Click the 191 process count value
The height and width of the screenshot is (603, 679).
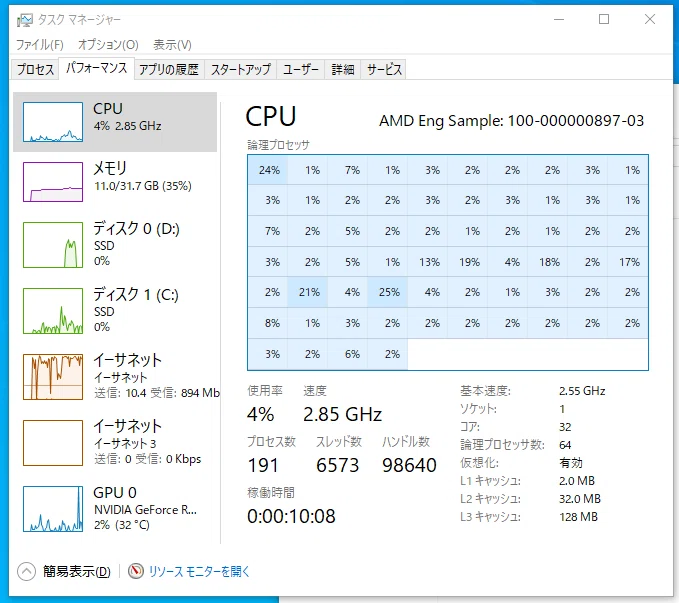263,466
